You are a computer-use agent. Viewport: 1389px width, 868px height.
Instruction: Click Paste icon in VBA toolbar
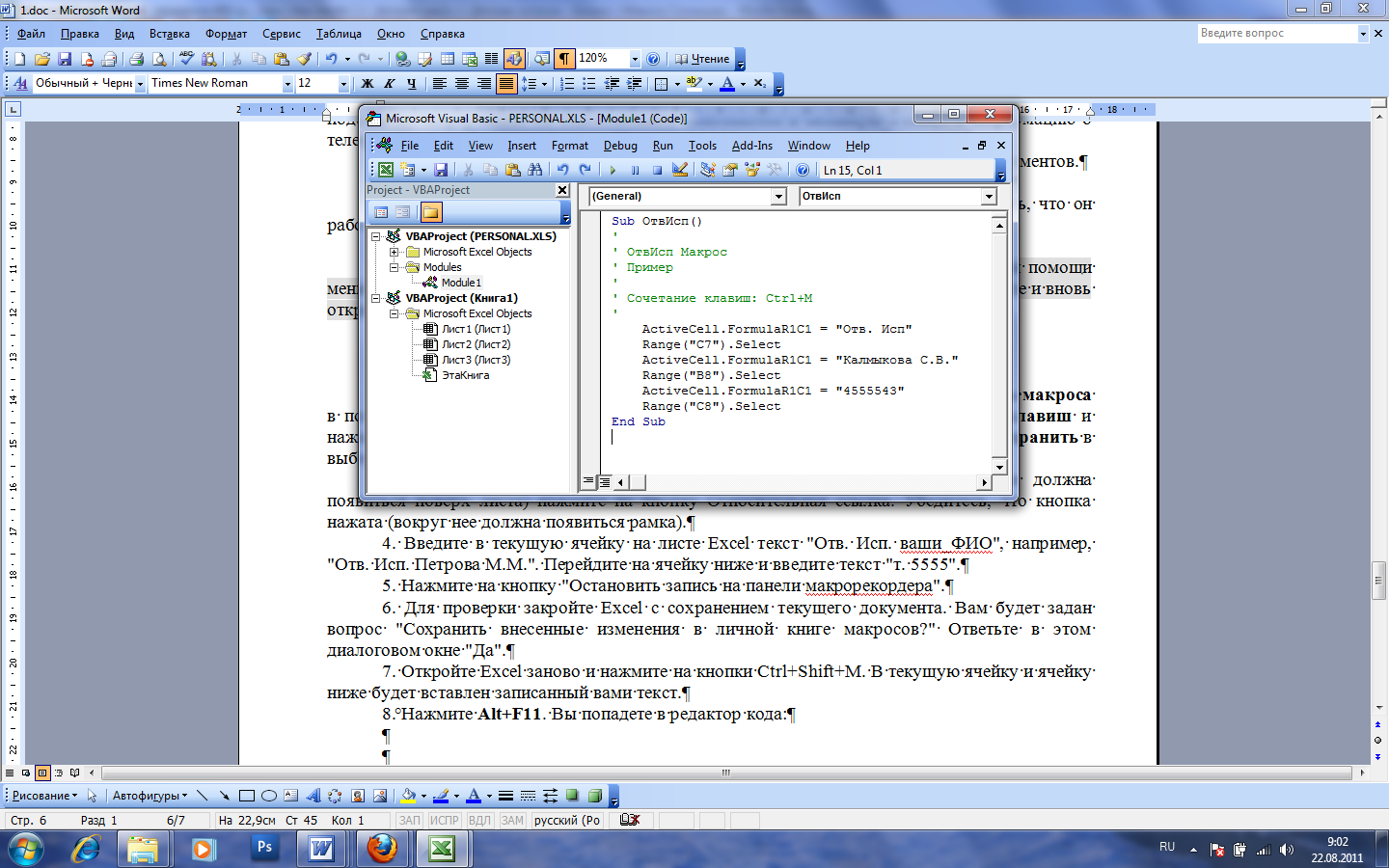513,170
